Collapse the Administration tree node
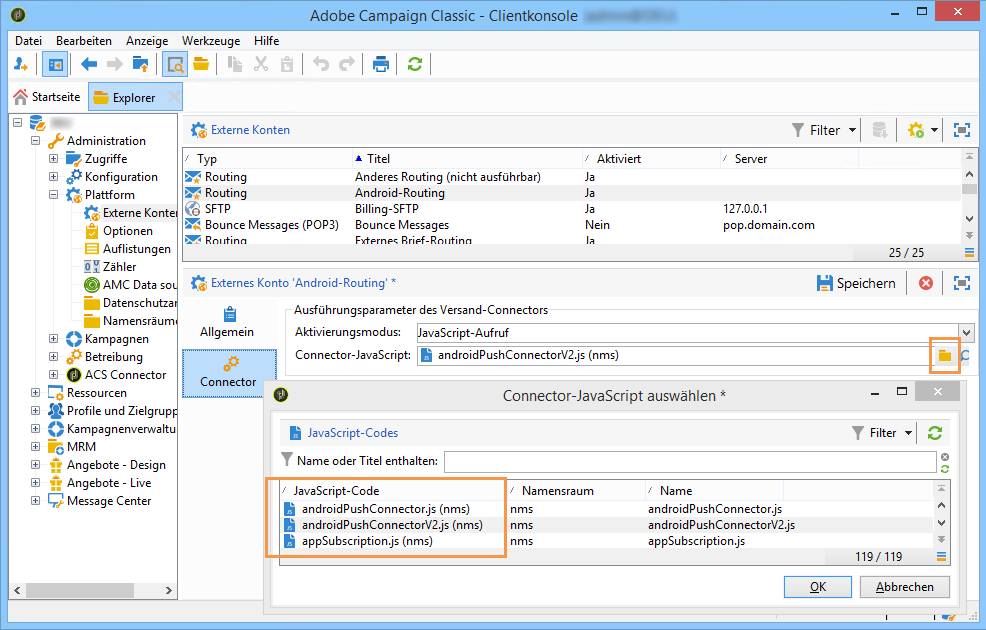The width and height of the screenshot is (986, 630). pos(35,141)
